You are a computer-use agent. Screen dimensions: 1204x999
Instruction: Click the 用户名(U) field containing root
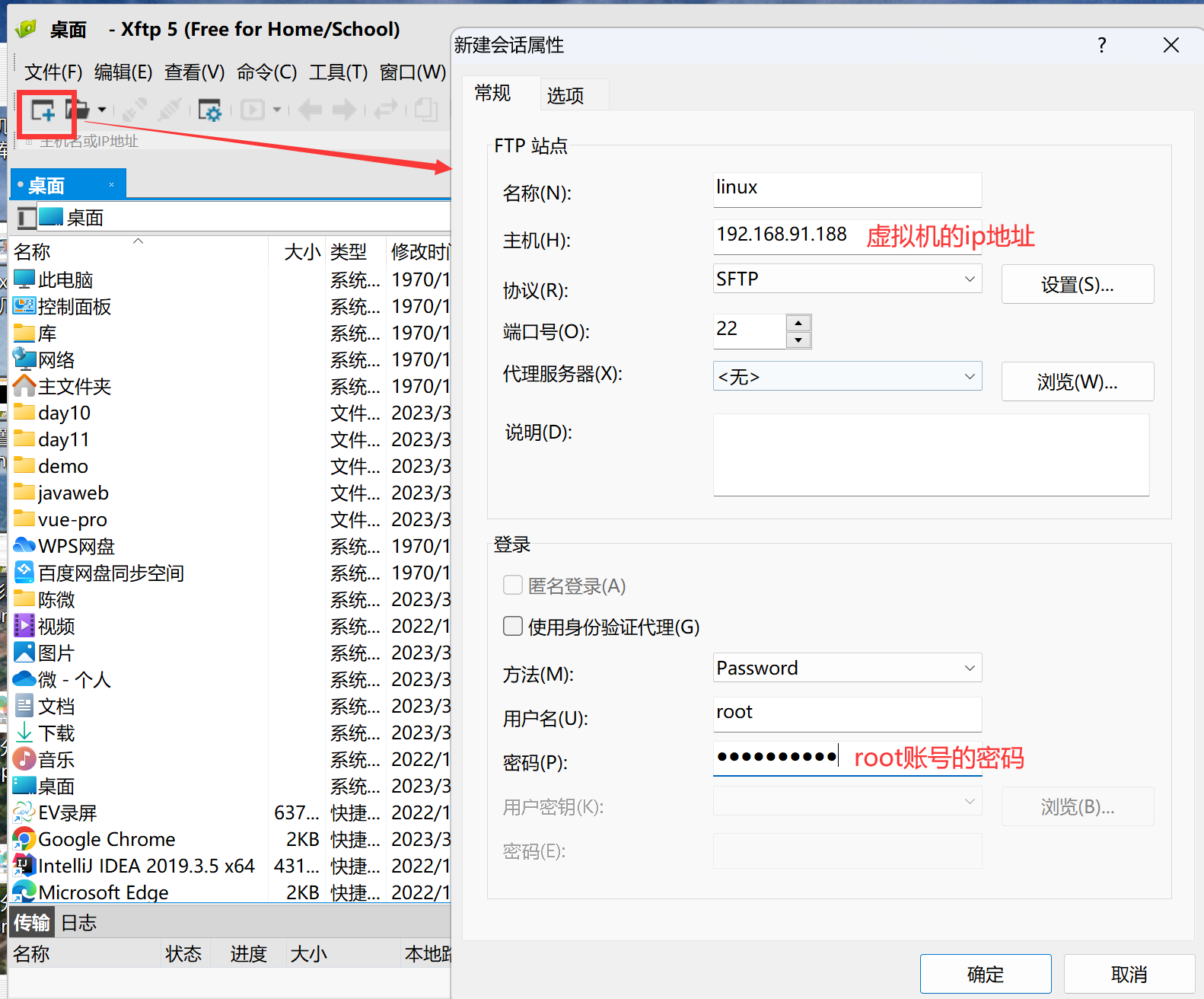(847, 714)
